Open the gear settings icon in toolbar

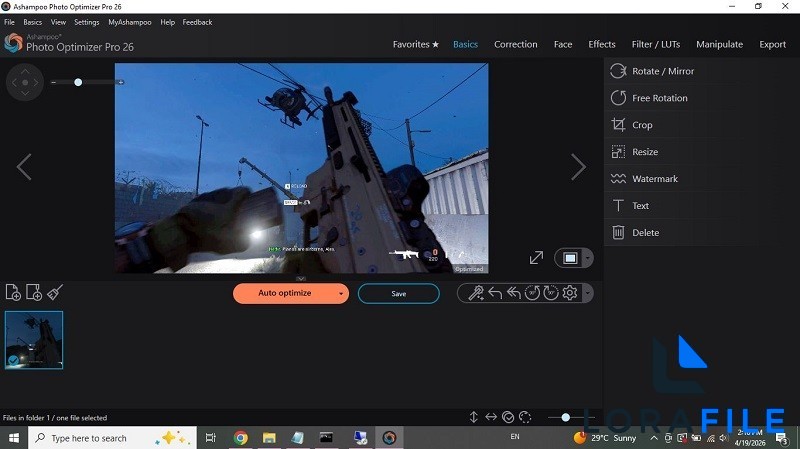(x=570, y=293)
